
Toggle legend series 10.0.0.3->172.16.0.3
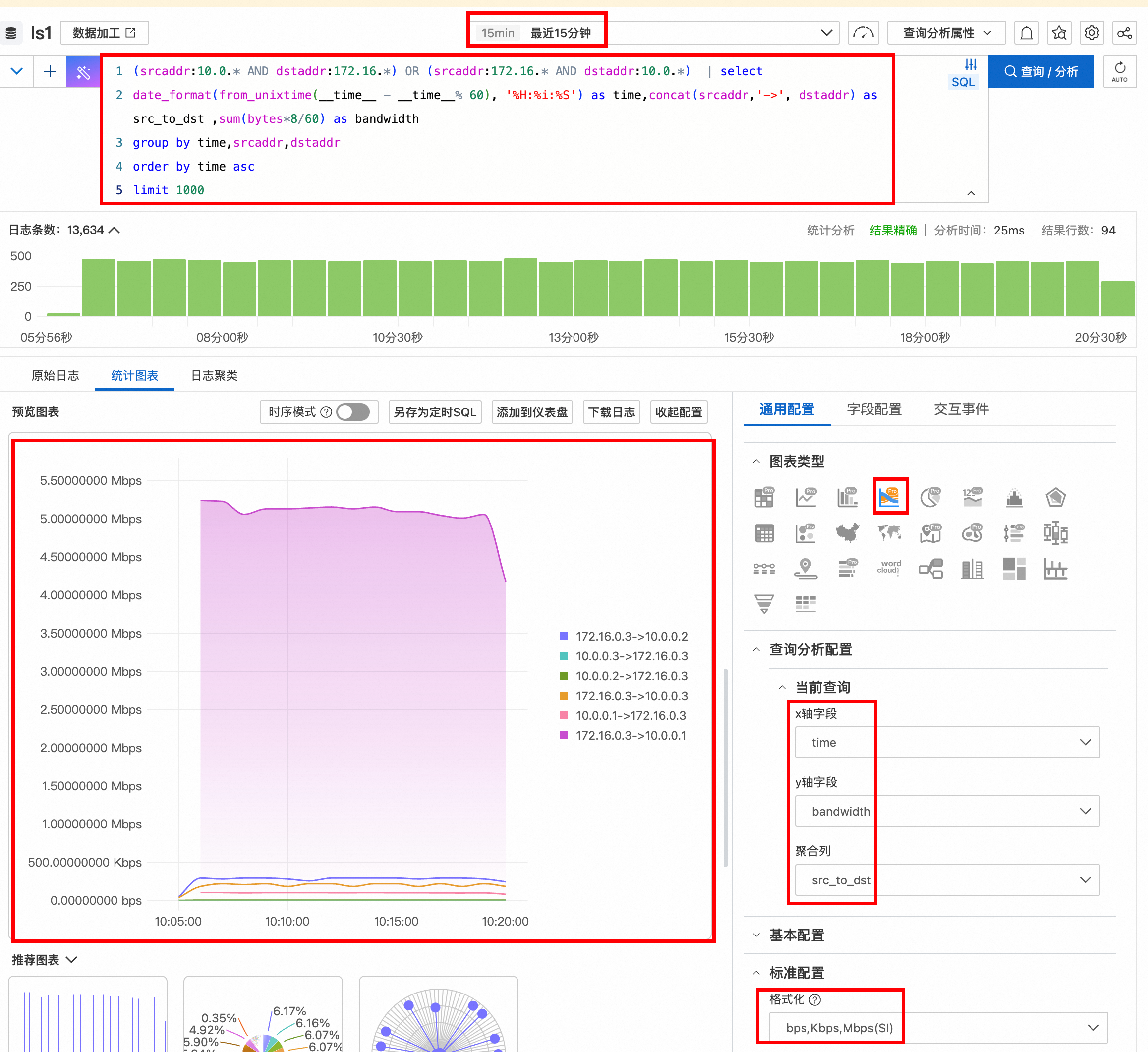pyautogui.click(x=624, y=656)
